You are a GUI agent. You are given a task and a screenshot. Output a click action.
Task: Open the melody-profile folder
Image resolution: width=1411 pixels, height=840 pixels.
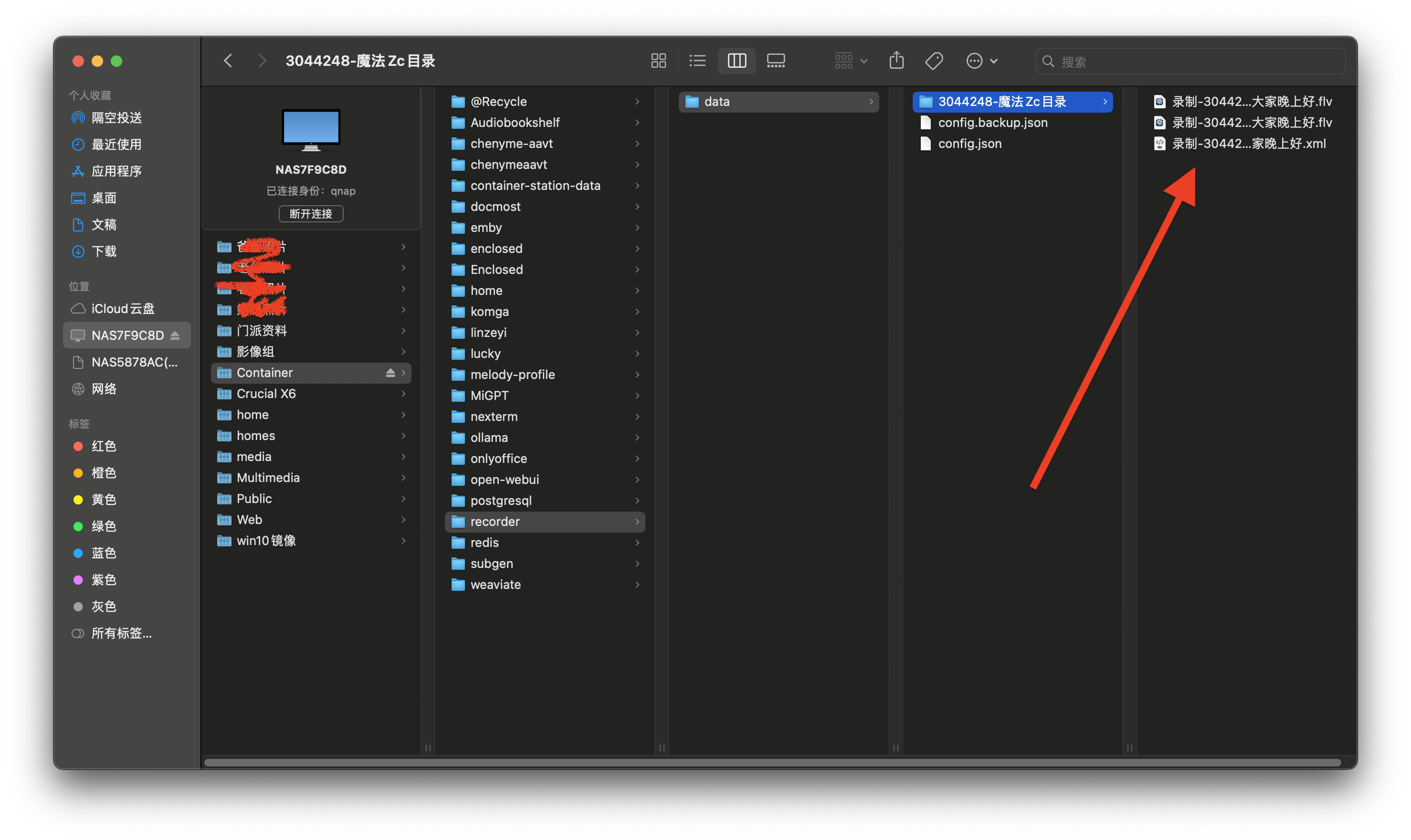545,375
